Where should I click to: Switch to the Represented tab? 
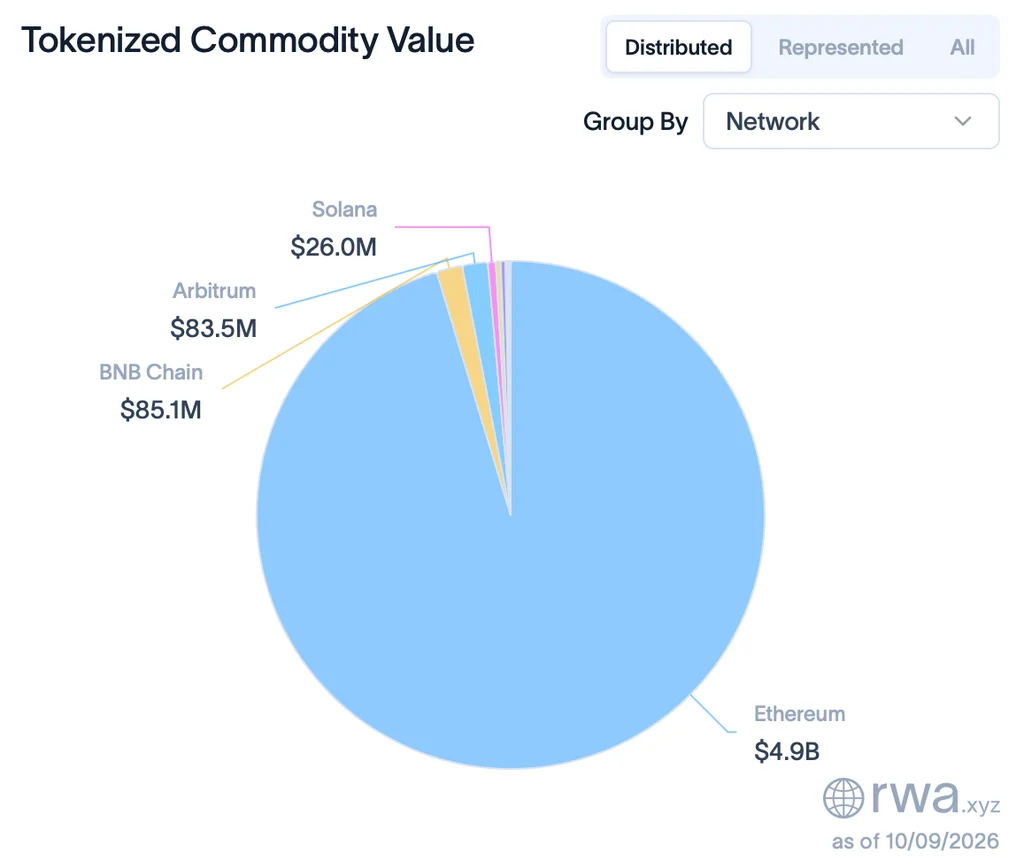coord(840,47)
